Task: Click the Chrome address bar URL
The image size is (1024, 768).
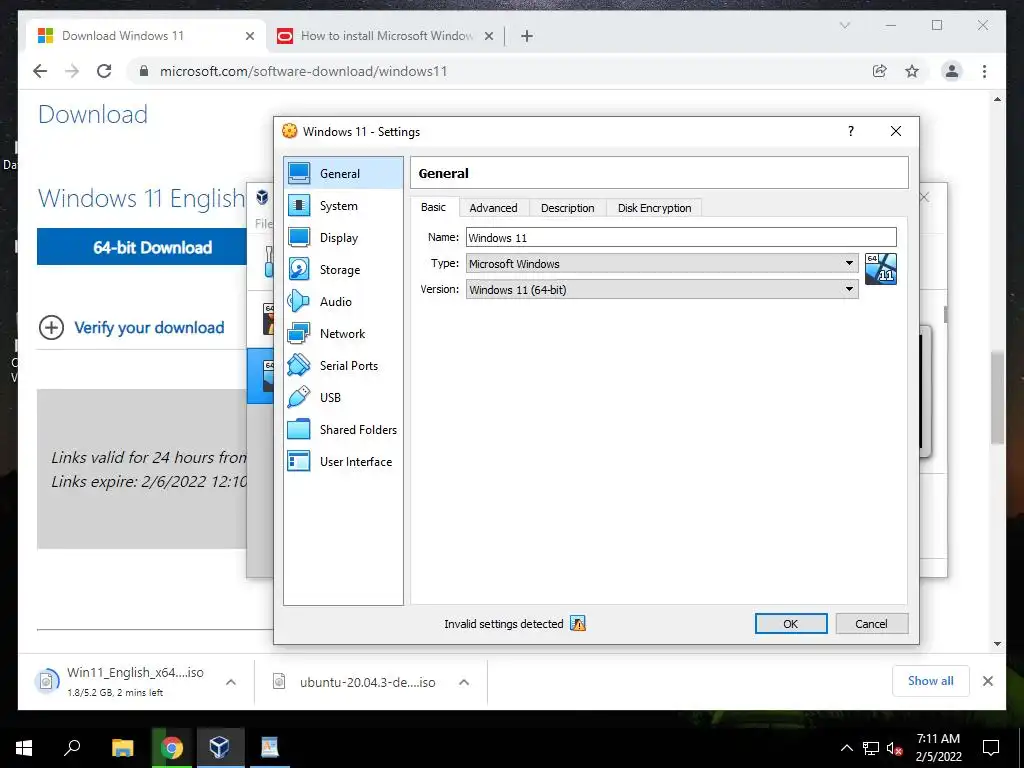Action: (304, 71)
